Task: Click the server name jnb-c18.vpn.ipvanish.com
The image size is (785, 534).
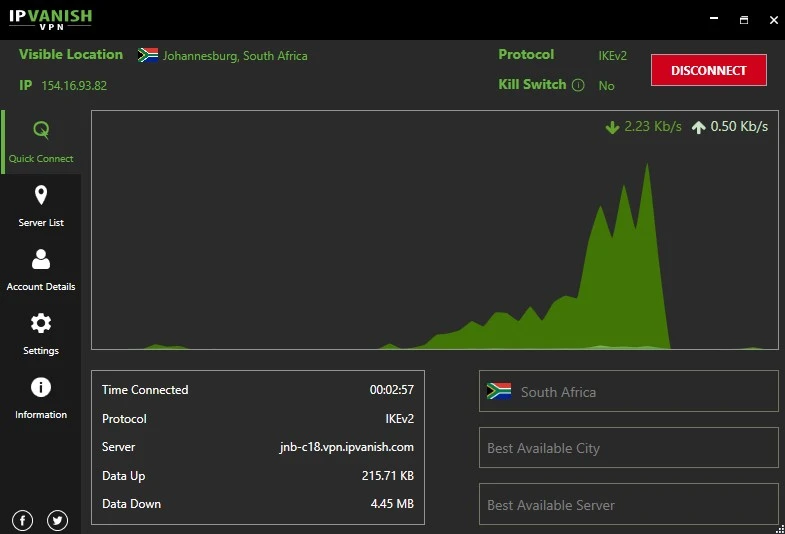Action: pos(346,447)
